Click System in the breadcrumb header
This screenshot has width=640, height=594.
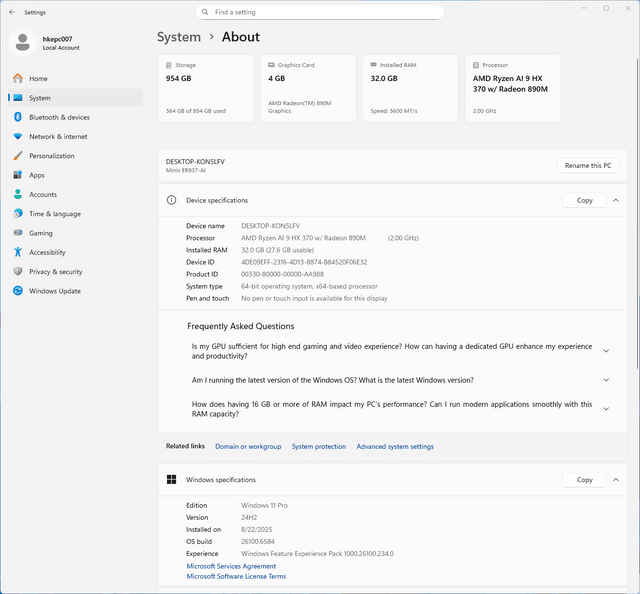point(179,37)
